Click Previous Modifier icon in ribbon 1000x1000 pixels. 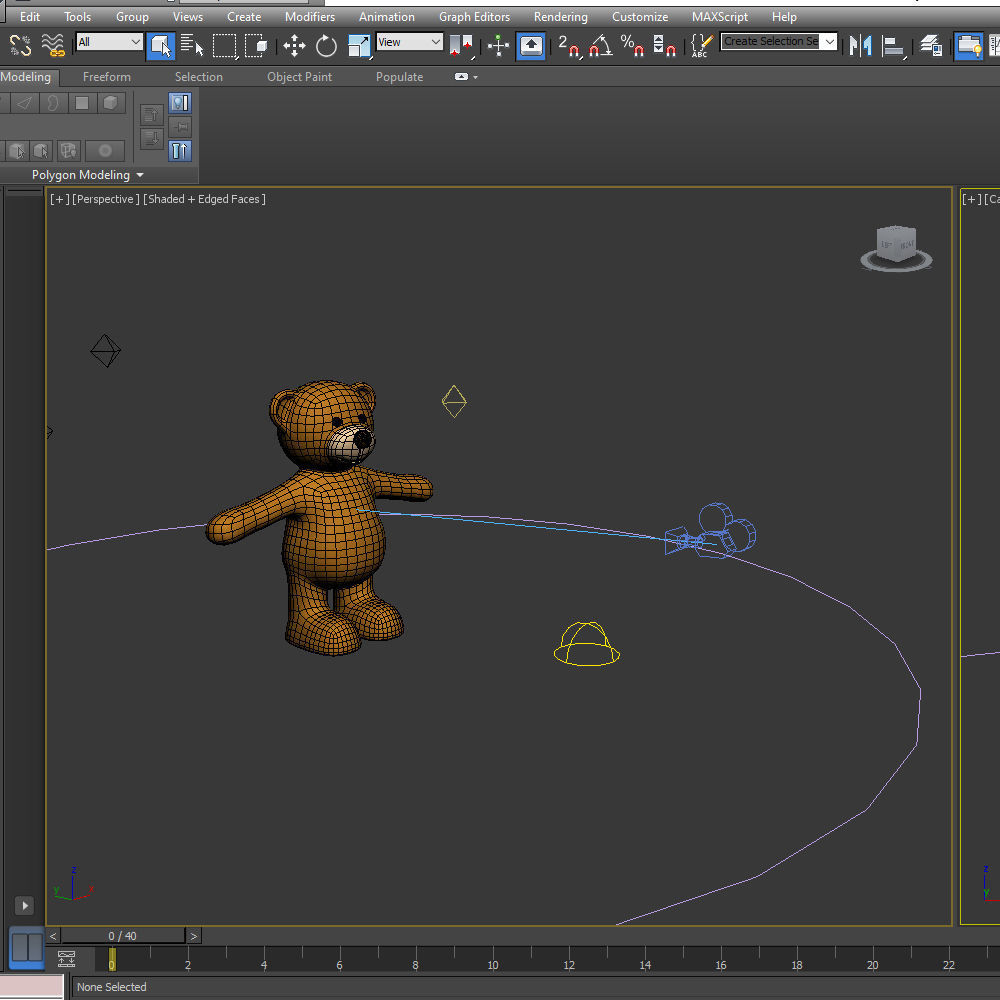pos(152,115)
